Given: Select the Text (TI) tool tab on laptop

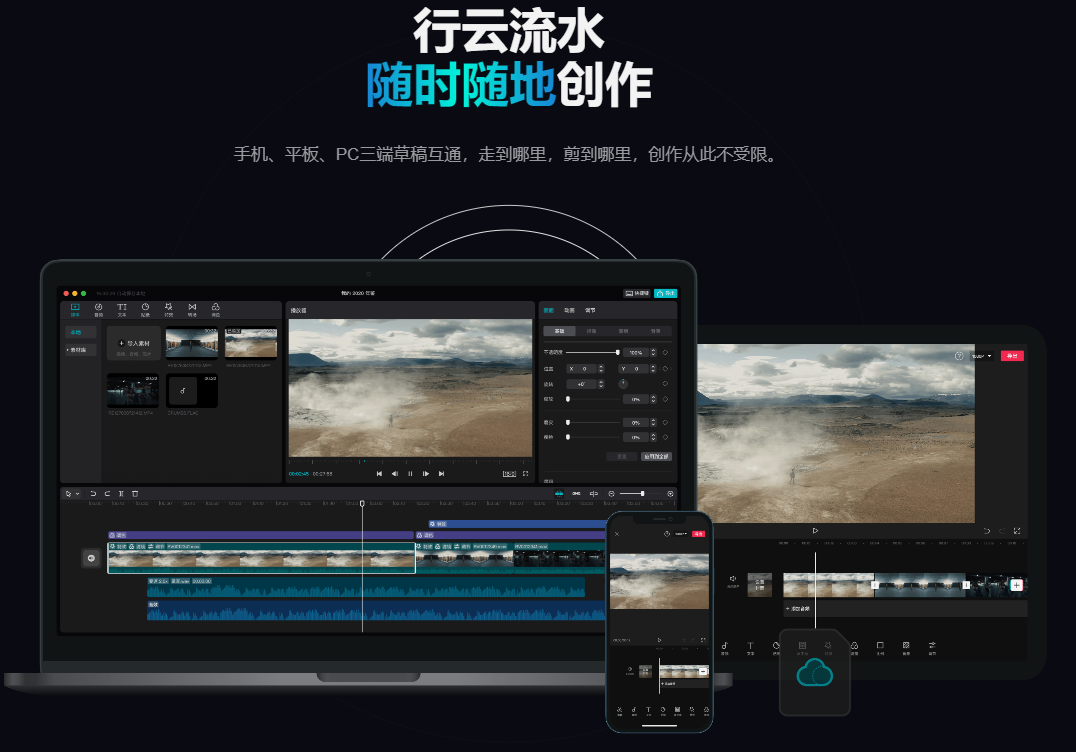Looking at the screenshot, I should click(121, 309).
